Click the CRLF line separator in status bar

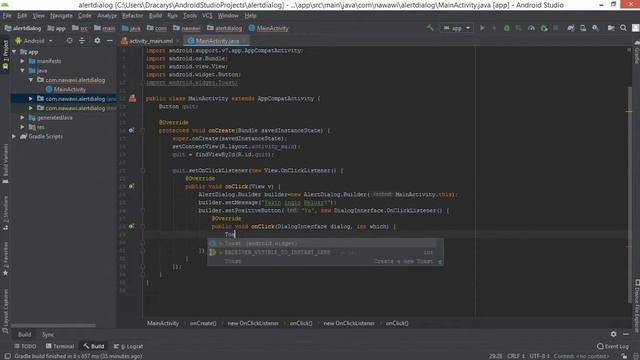[516, 356]
